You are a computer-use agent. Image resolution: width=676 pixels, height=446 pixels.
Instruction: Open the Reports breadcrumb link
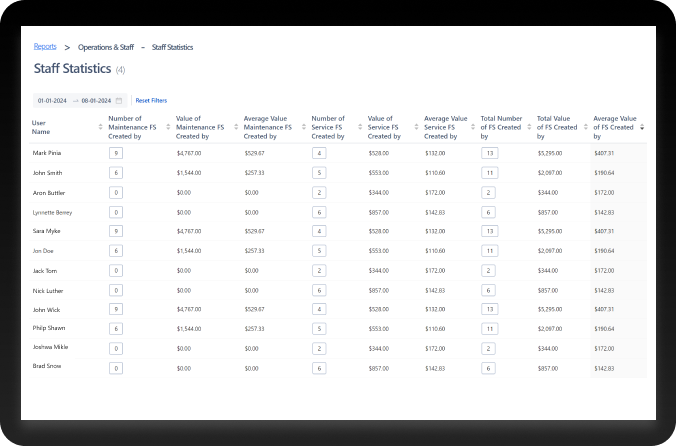click(45, 47)
